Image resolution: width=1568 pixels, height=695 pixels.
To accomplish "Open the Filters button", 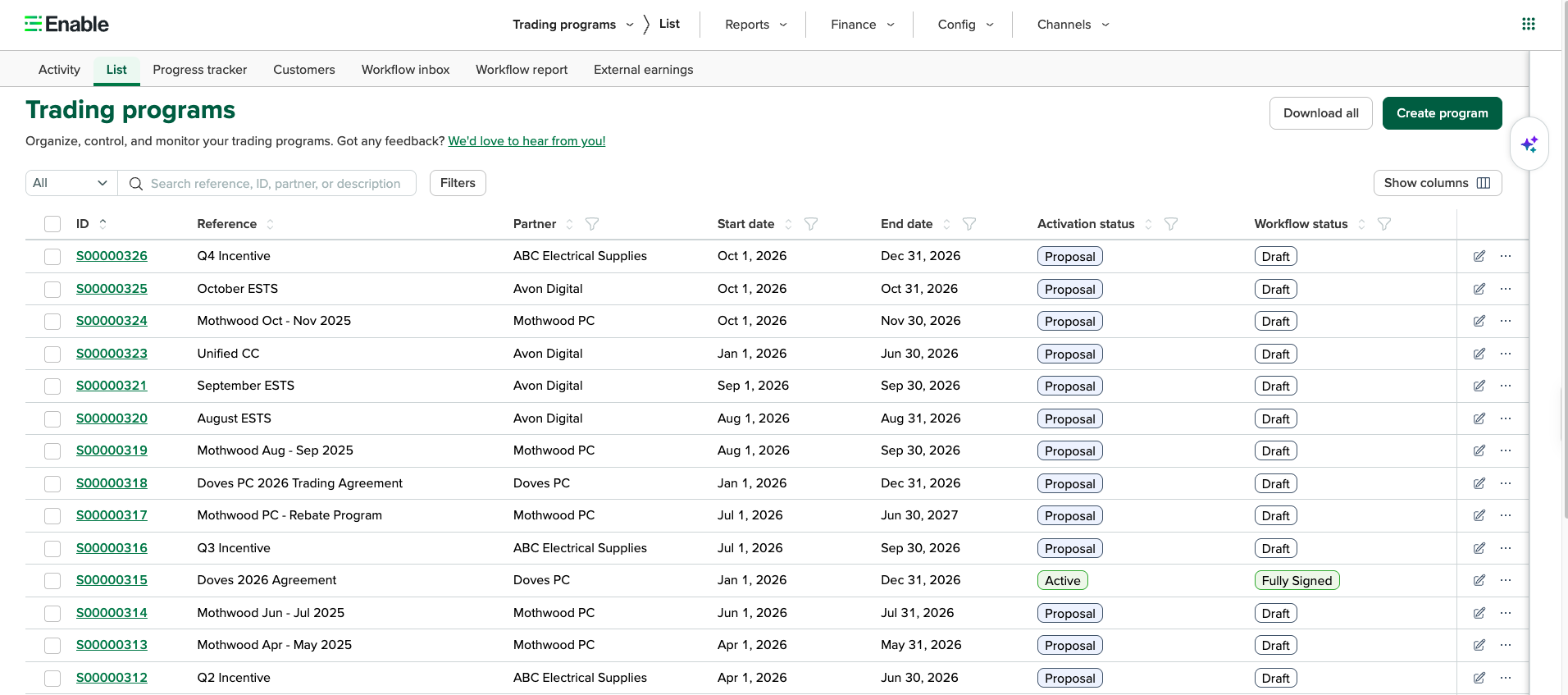I will [x=458, y=183].
